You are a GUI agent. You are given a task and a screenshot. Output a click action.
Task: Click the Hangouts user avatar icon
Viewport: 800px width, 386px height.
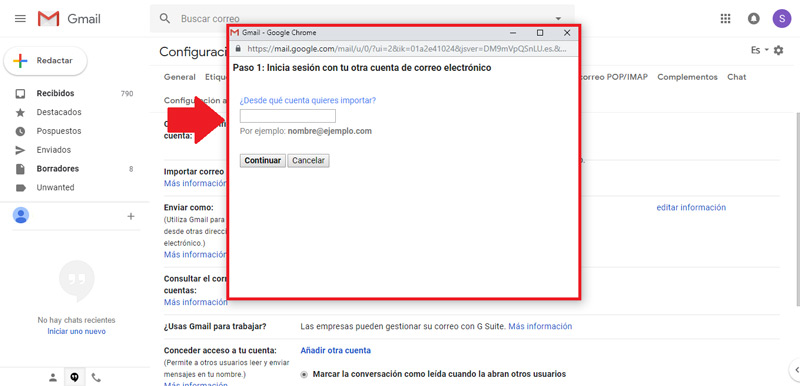pyautogui.click(x=21, y=216)
